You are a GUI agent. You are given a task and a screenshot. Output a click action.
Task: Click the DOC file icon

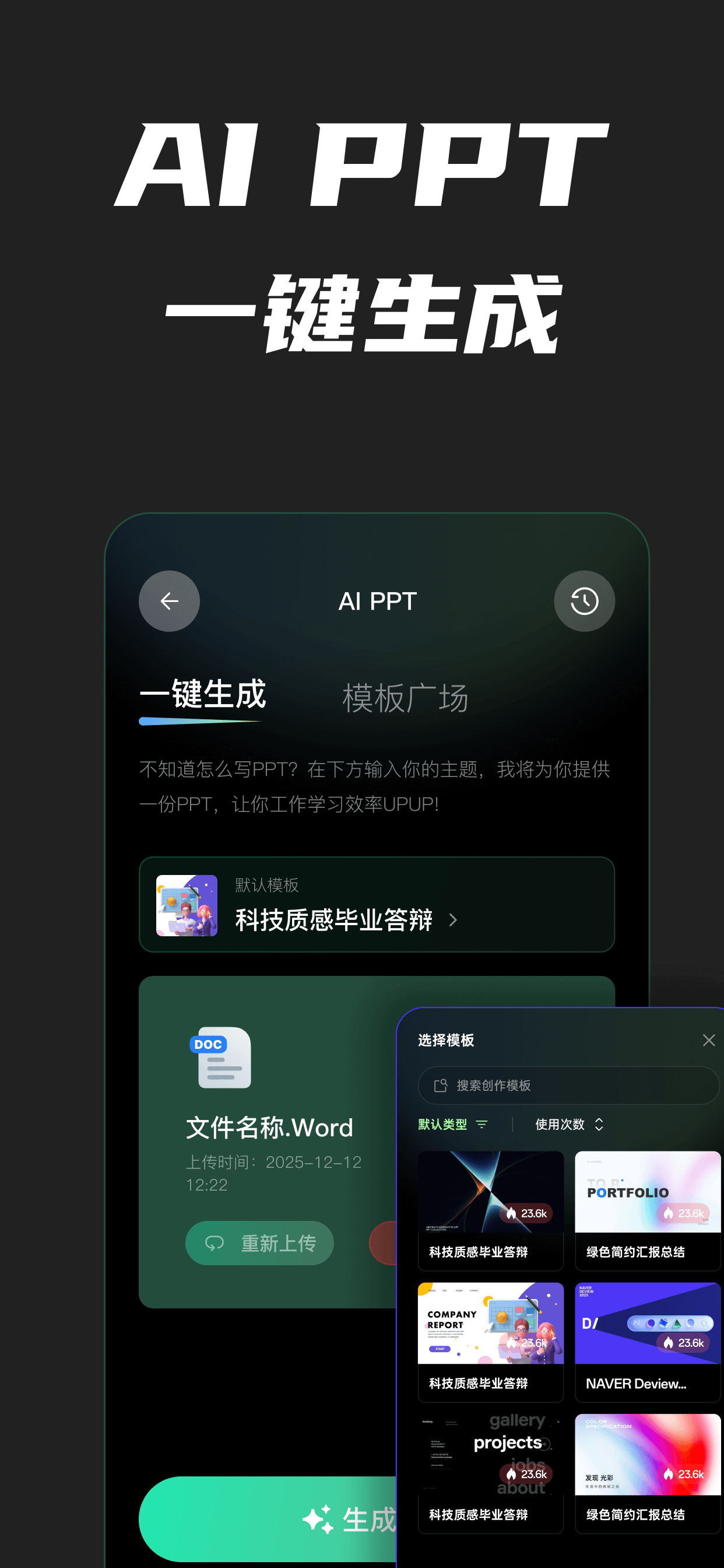tap(220, 1058)
